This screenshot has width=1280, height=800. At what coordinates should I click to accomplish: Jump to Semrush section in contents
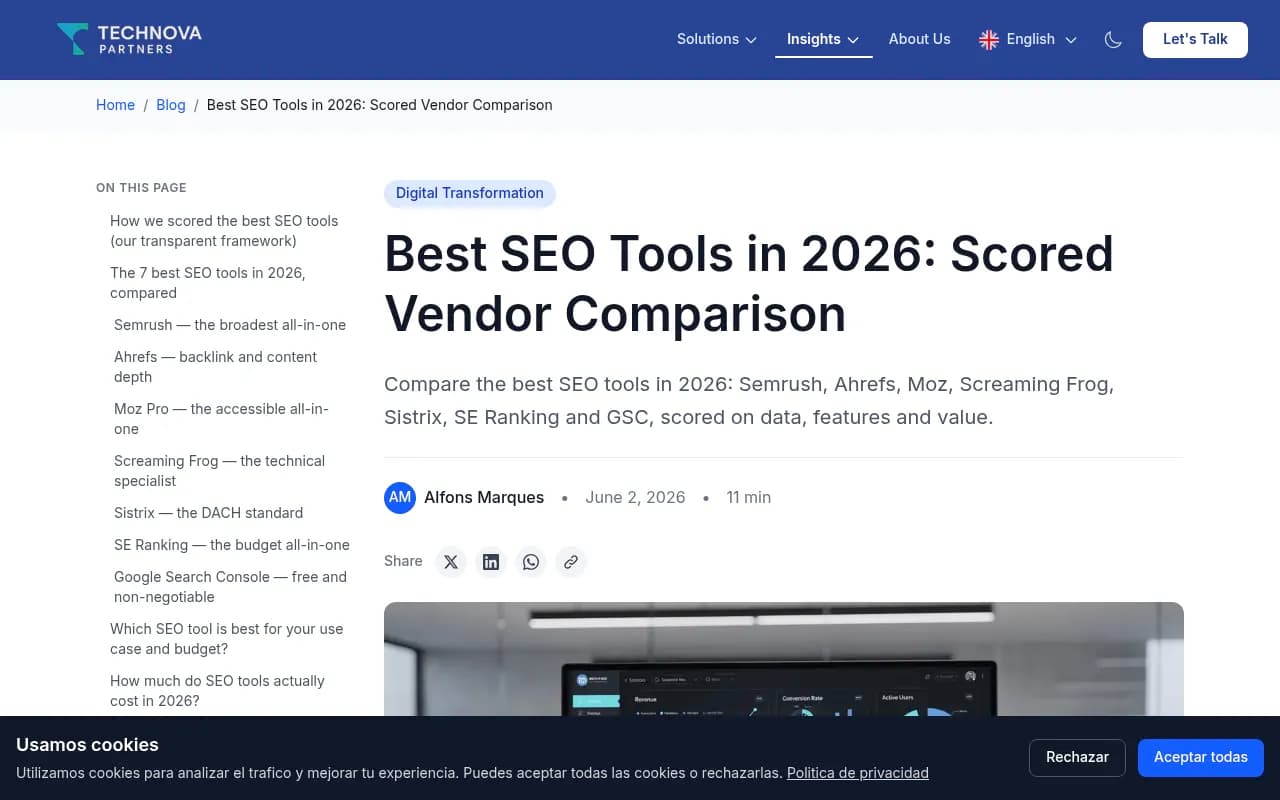coord(230,325)
